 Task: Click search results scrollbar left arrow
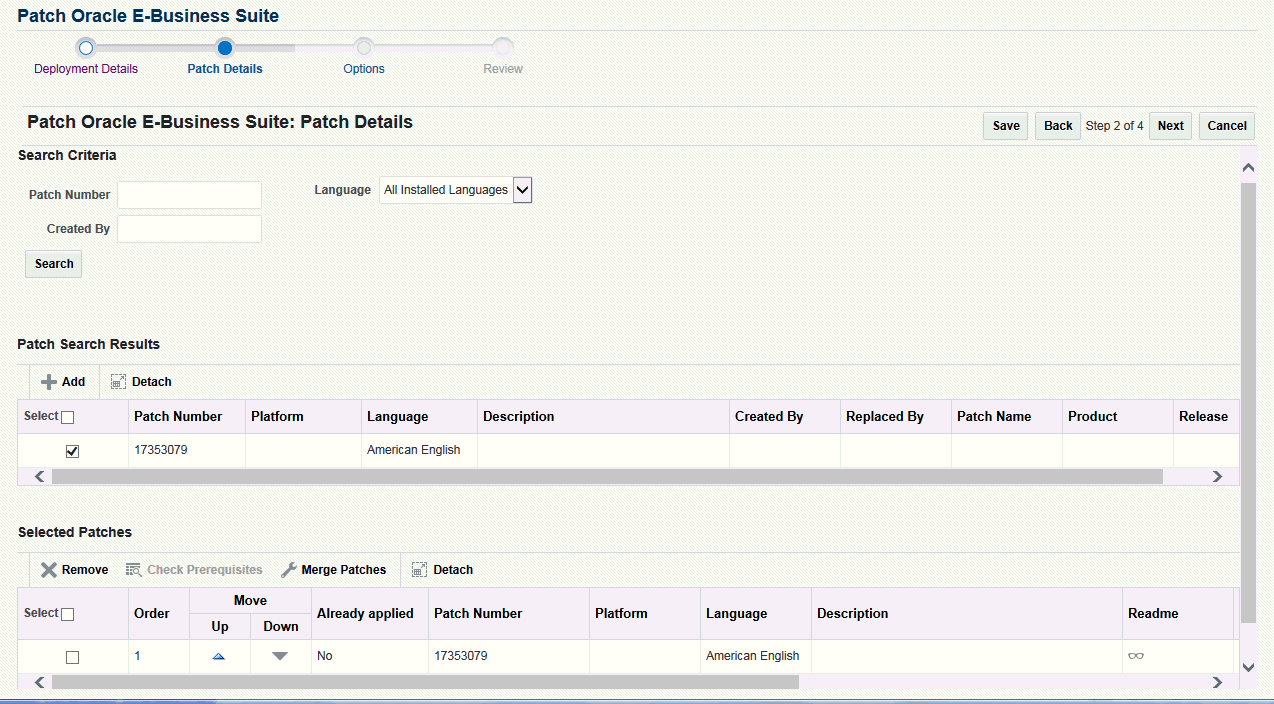[39, 477]
